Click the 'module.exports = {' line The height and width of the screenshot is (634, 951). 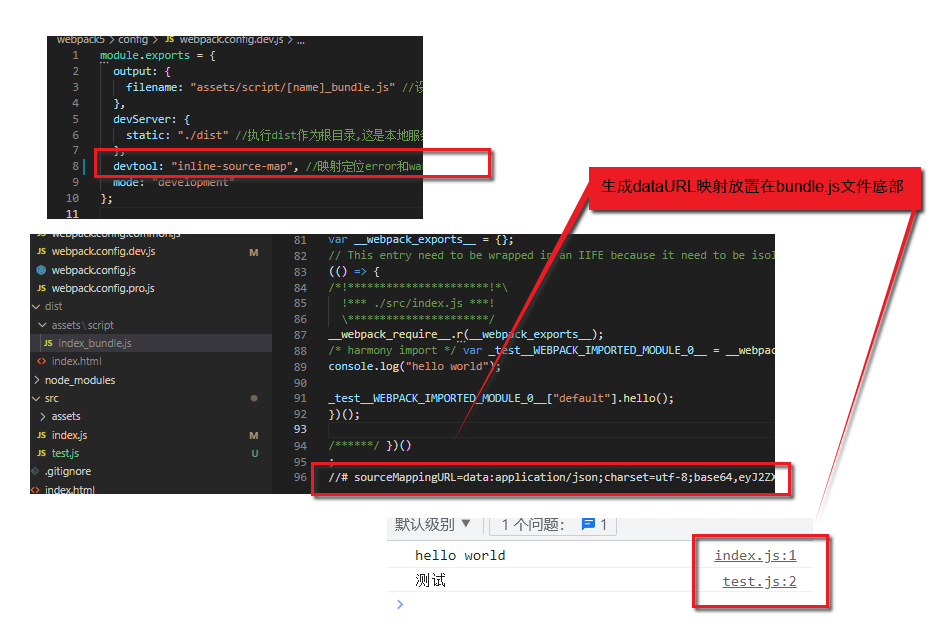(x=158, y=55)
